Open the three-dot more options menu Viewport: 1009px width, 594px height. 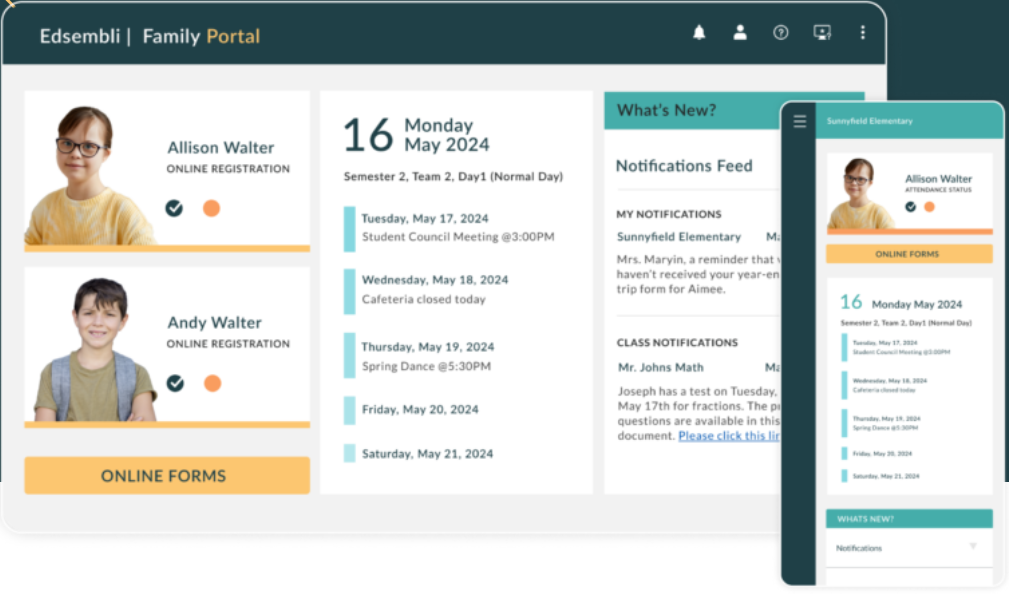(x=863, y=32)
